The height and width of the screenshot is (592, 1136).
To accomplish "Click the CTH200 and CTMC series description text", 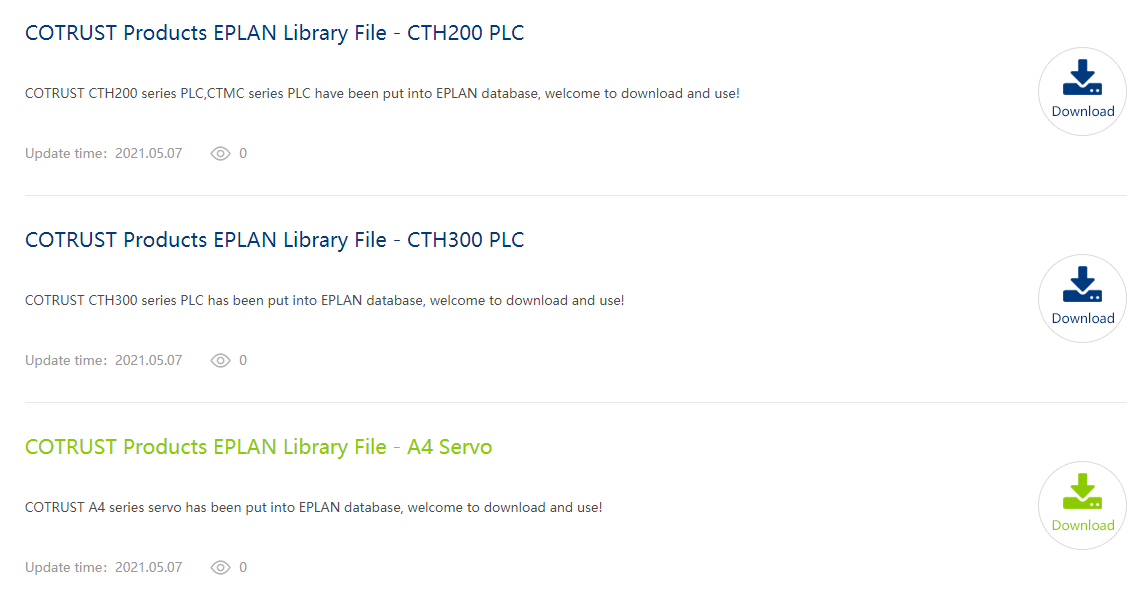I will [382, 94].
